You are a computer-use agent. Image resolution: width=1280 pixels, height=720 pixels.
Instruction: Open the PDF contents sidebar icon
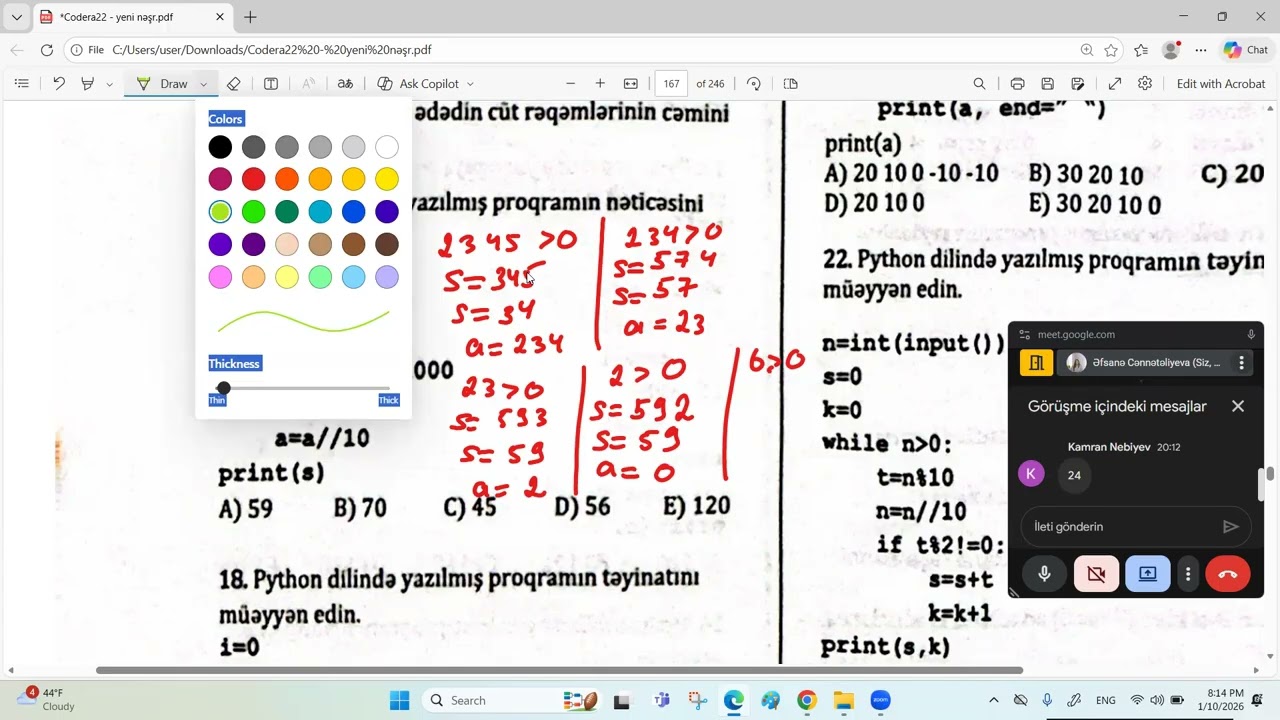[x=22, y=84]
